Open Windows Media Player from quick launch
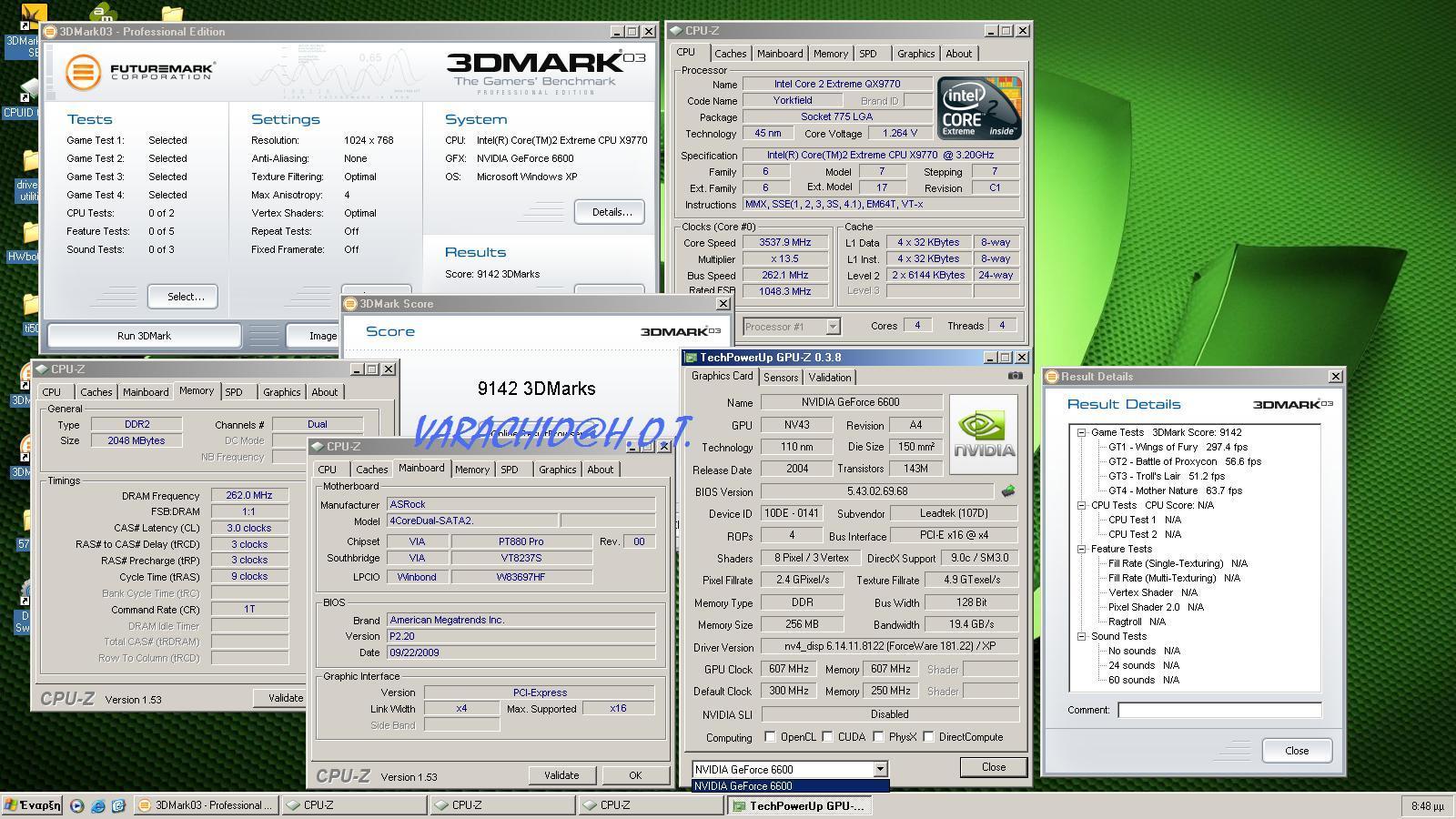The height and width of the screenshot is (819, 1456). tap(76, 805)
